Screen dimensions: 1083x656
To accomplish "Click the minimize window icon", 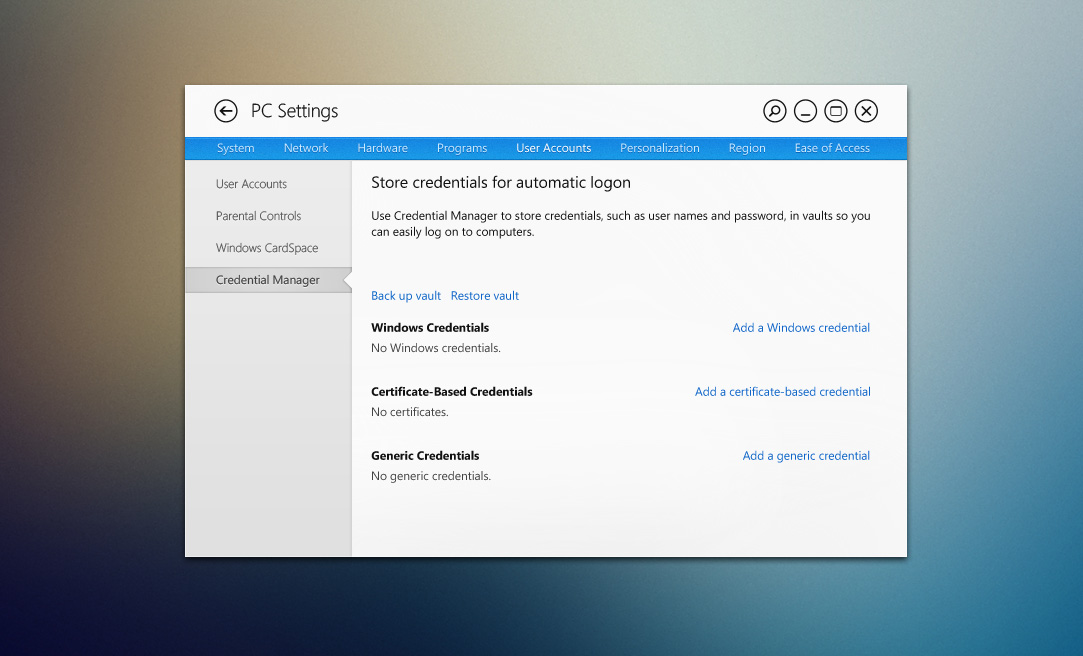I will pyautogui.click(x=805, y=111).
